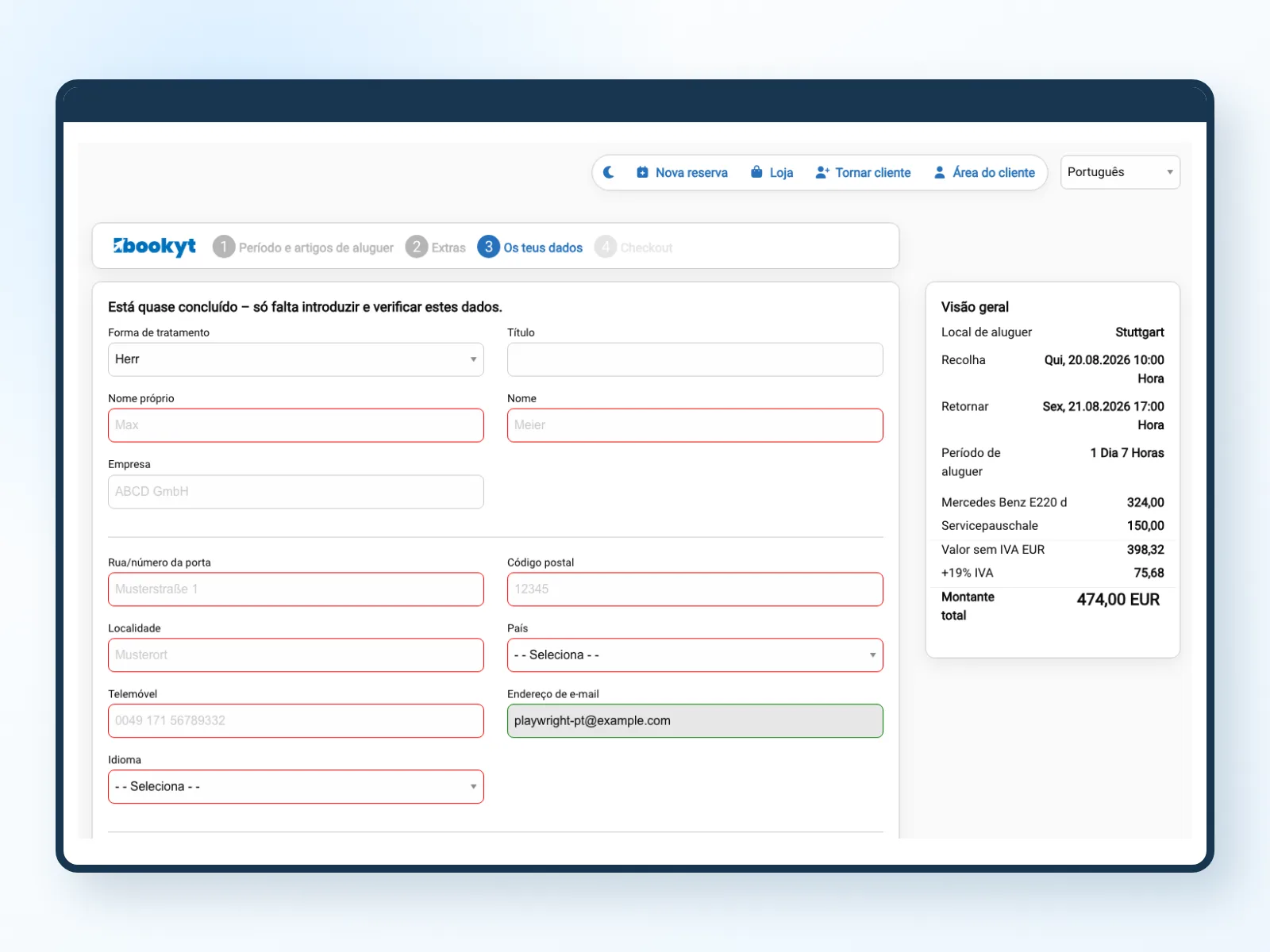Viewport: 1270px width, 952px height.
Task: Click the Área do cliente person icon
Action: pos(940,172)
